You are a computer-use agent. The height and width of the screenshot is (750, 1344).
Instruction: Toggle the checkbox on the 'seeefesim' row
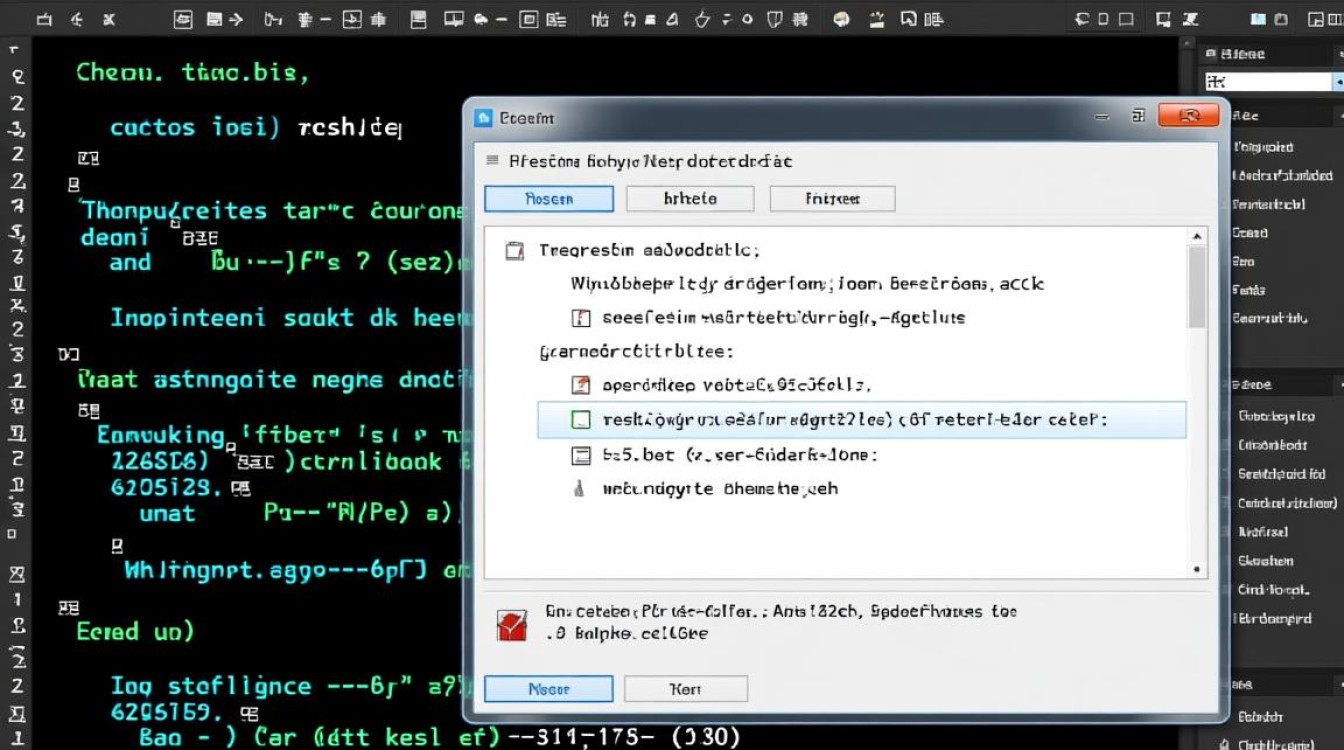580,318
